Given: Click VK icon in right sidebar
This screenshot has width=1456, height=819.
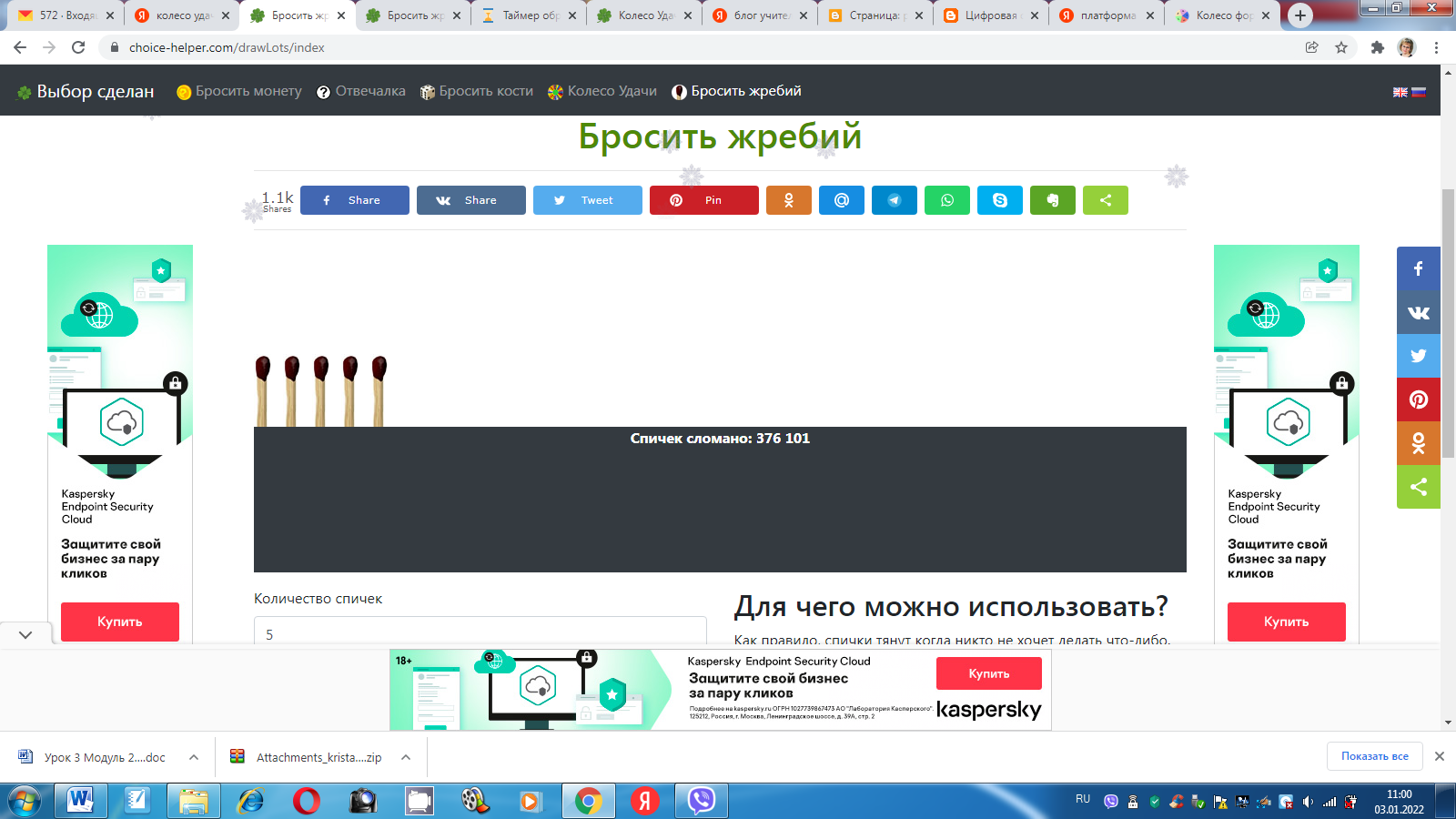Looking at the screenshot, I should [x=1419, y=312].
